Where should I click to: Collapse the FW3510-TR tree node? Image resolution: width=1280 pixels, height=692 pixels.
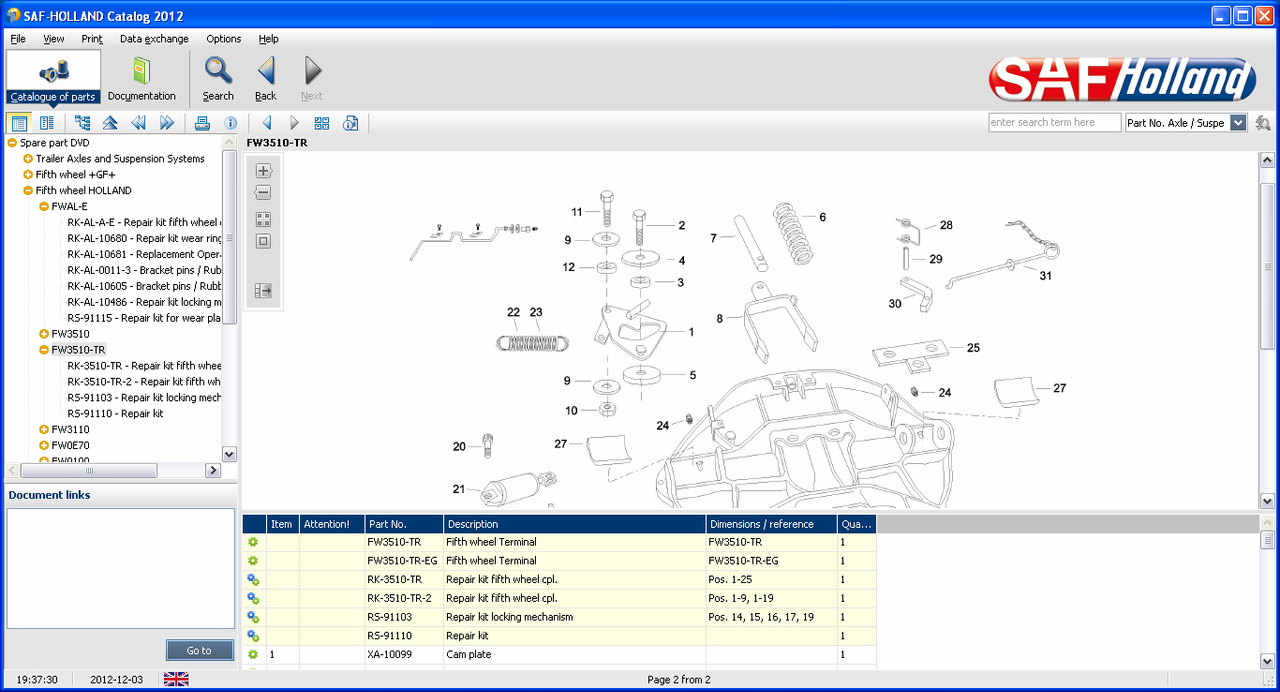[44, 350]
